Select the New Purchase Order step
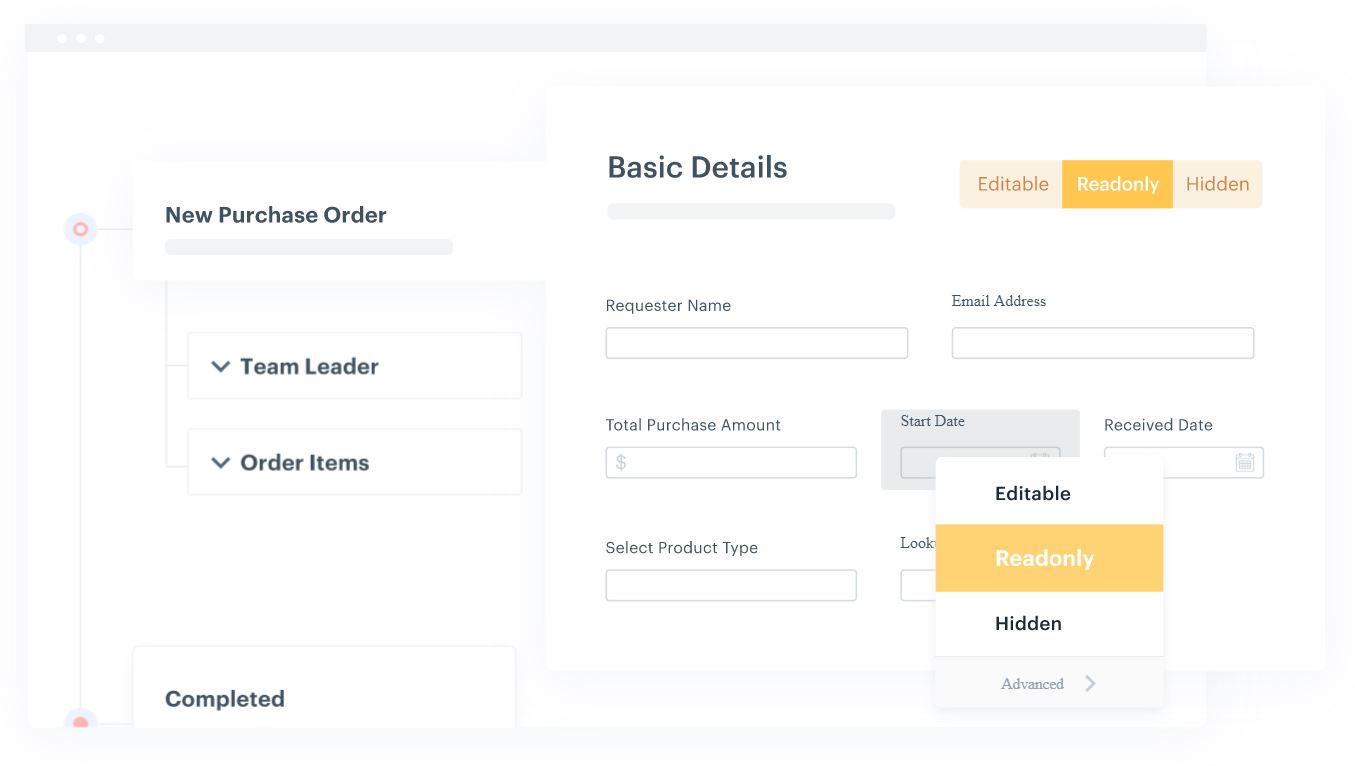This screenshot has width=1355, height=766. click(x=276, y=215)
